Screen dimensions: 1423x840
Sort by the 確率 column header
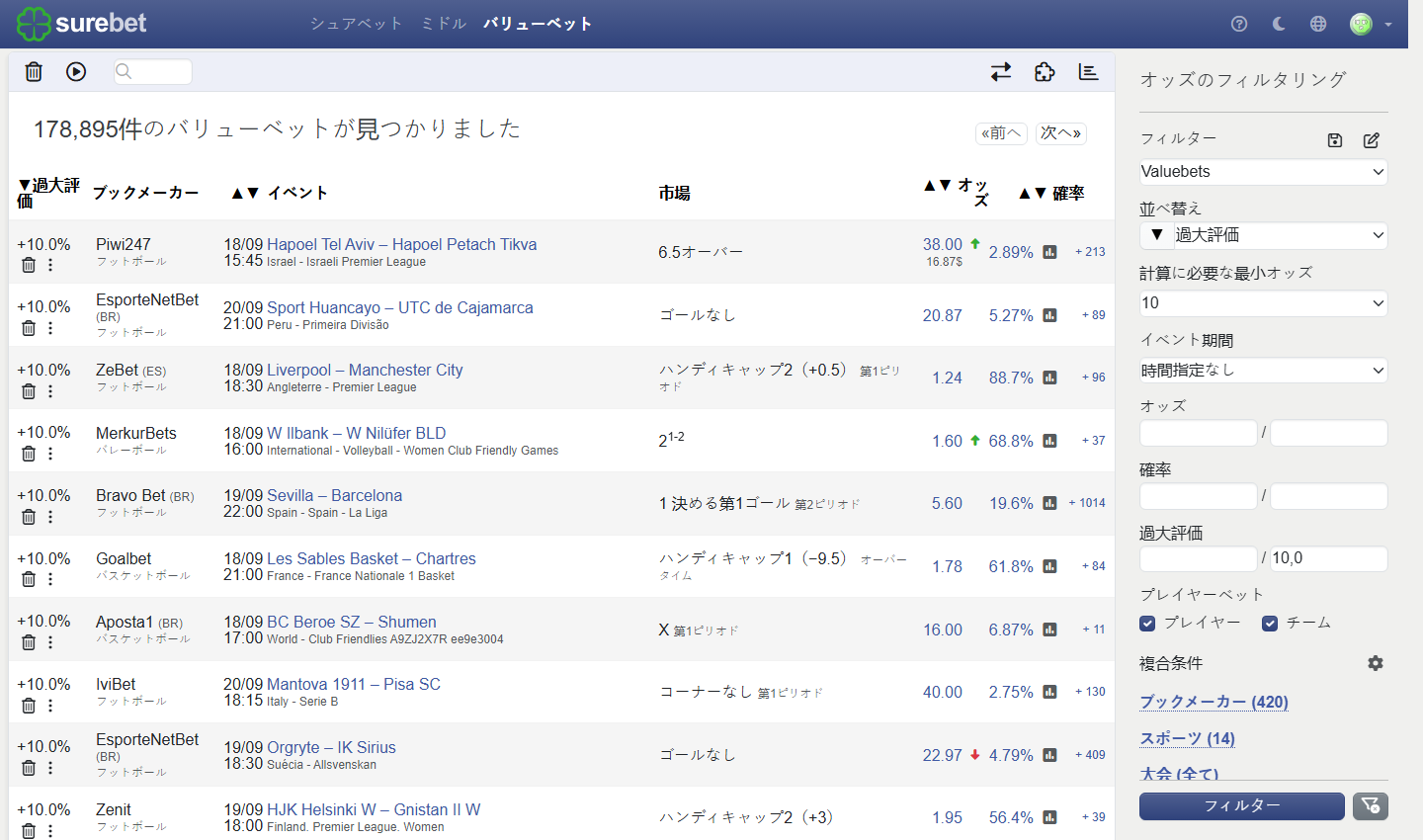(x=1051, y=193)
